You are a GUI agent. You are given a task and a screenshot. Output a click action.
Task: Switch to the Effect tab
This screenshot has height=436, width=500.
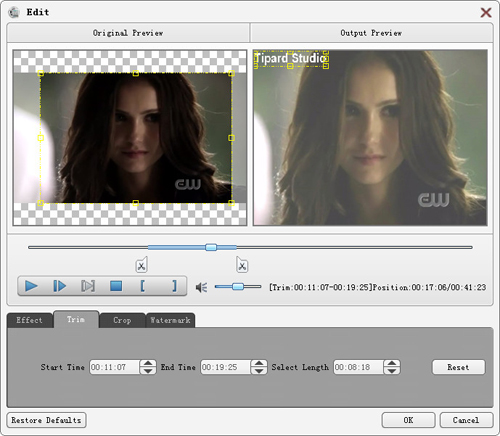[x=29, y=320]
